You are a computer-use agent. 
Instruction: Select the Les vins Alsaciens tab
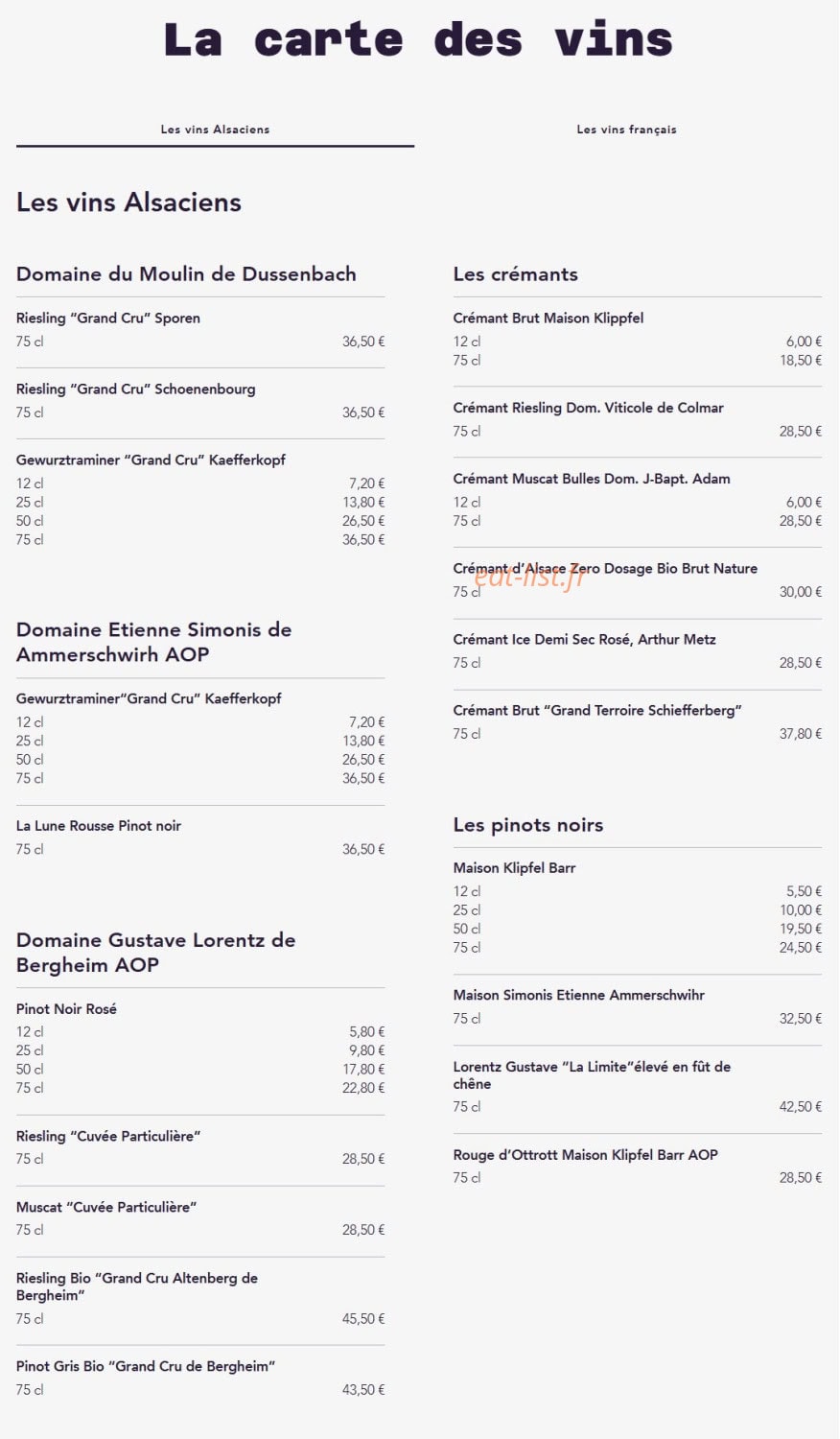pyautogui.click(x=215, y=130)
